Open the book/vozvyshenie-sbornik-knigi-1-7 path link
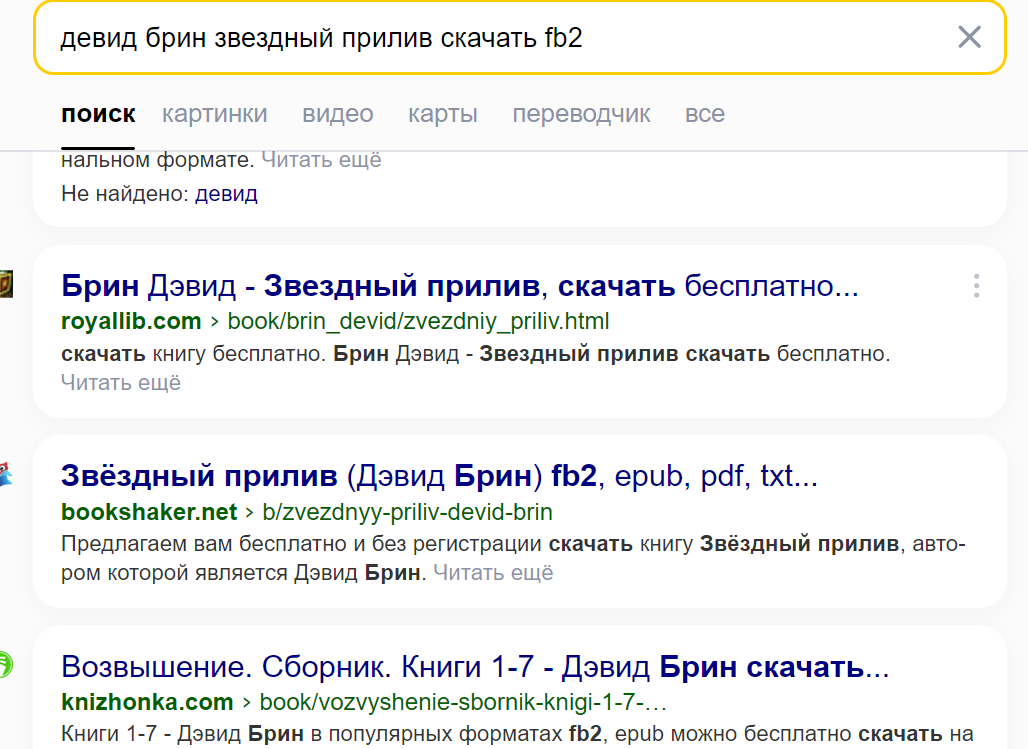 [x=463, y=702]
